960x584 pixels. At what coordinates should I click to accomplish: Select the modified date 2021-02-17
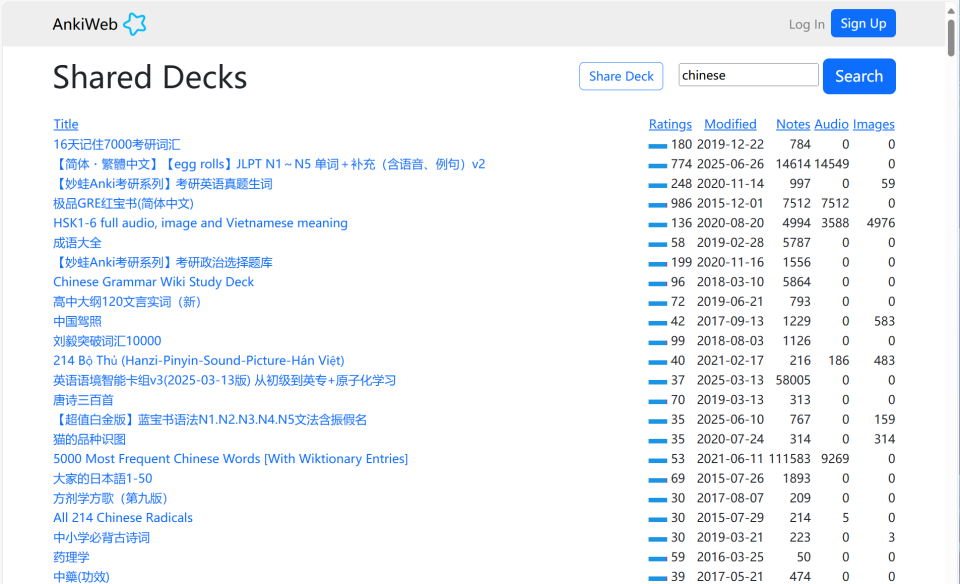pos(730,361)
